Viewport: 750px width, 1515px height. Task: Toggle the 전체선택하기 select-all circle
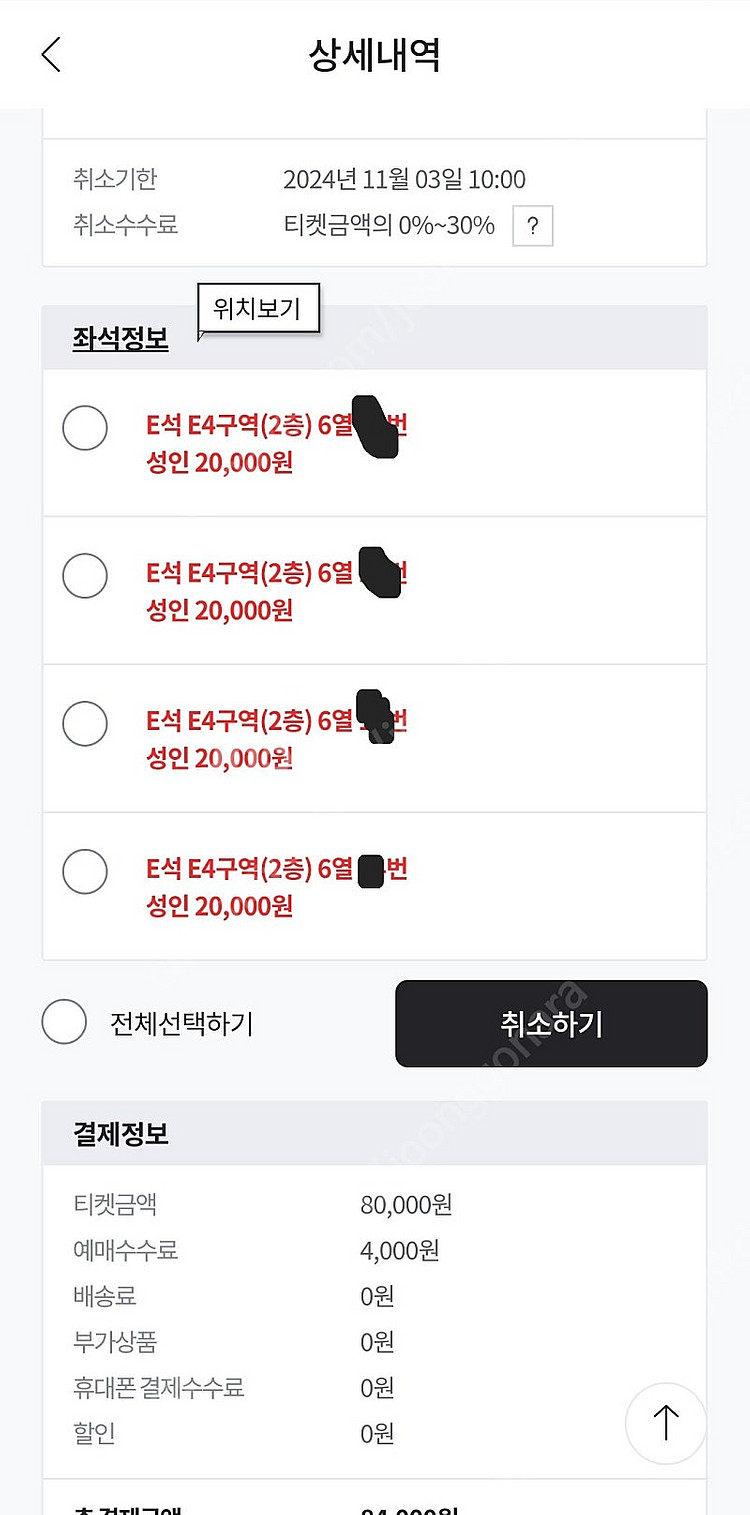(64, 1023)
